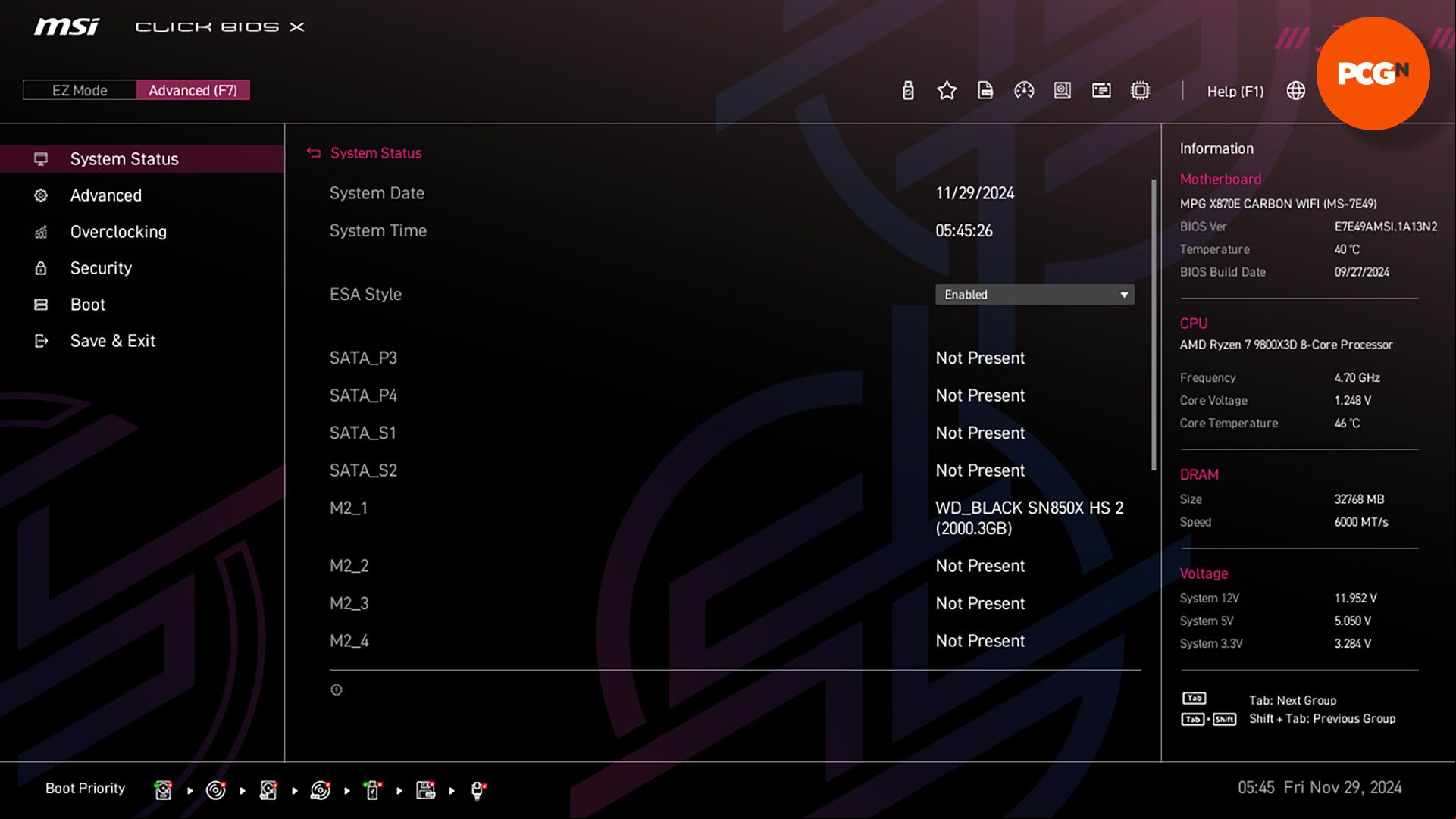Click the gear icon beside Advanced
The image size is (1456, 819).
[41, 195]
